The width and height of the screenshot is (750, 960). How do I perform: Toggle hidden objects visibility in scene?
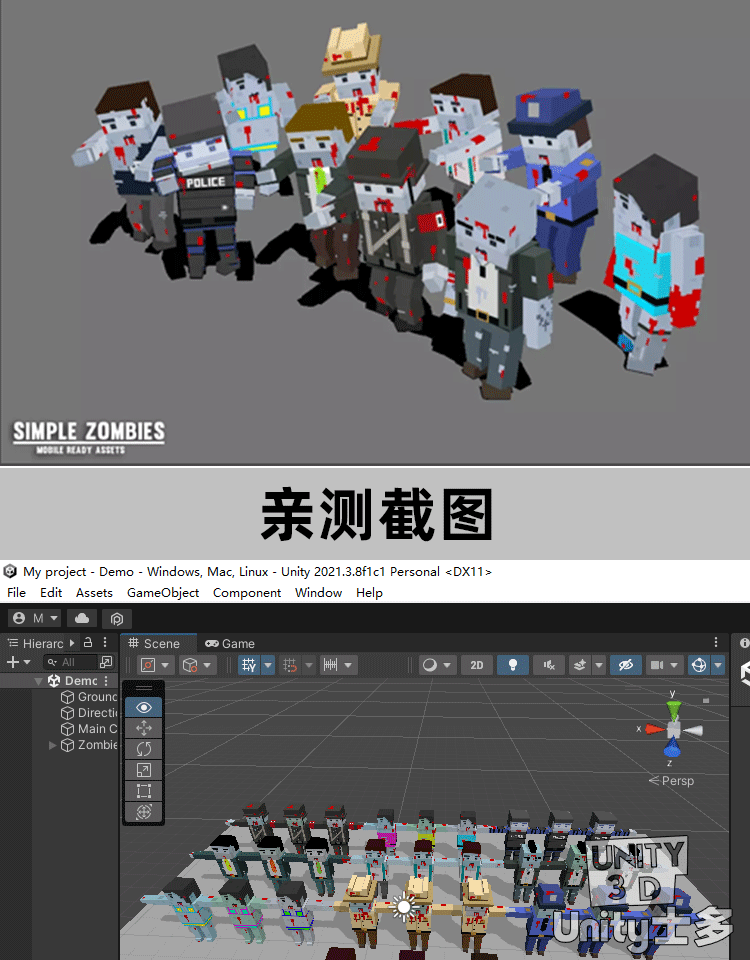click(626, 665)
